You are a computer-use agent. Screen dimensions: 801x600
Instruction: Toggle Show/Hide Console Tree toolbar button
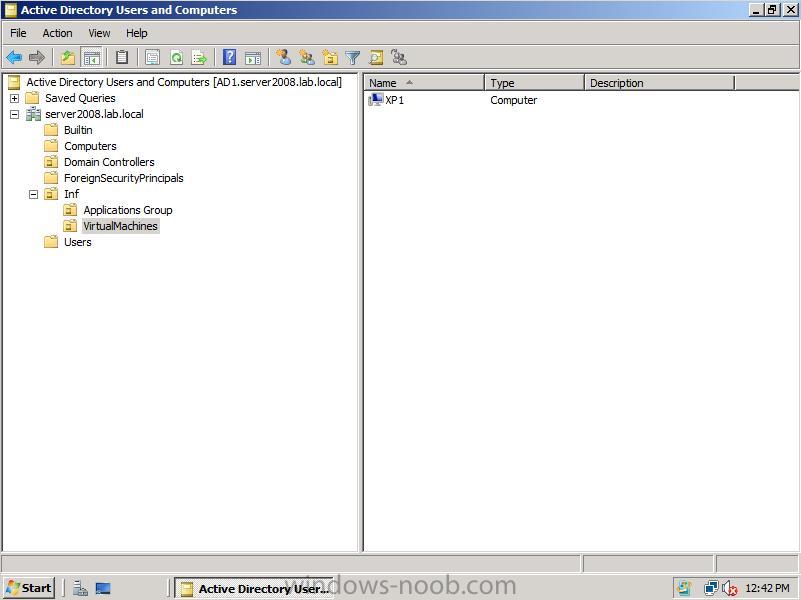click(92, 57)
